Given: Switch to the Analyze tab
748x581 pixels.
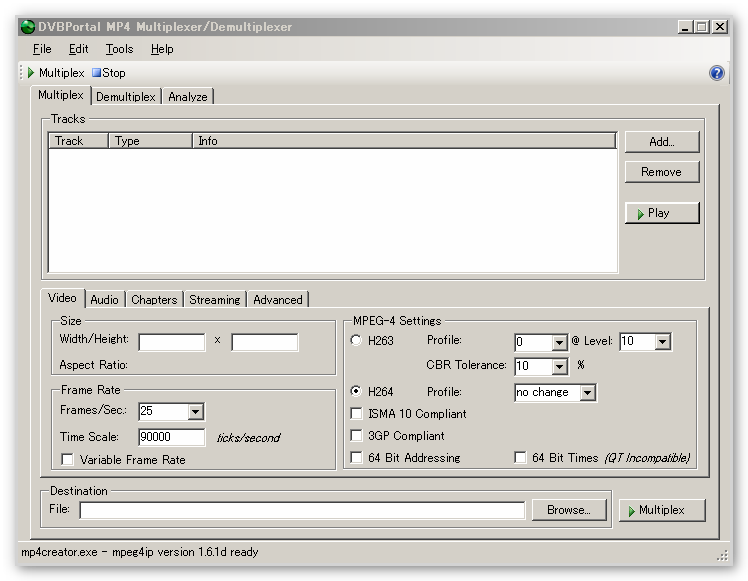Looking at the screenshot, I should point(187,97).
